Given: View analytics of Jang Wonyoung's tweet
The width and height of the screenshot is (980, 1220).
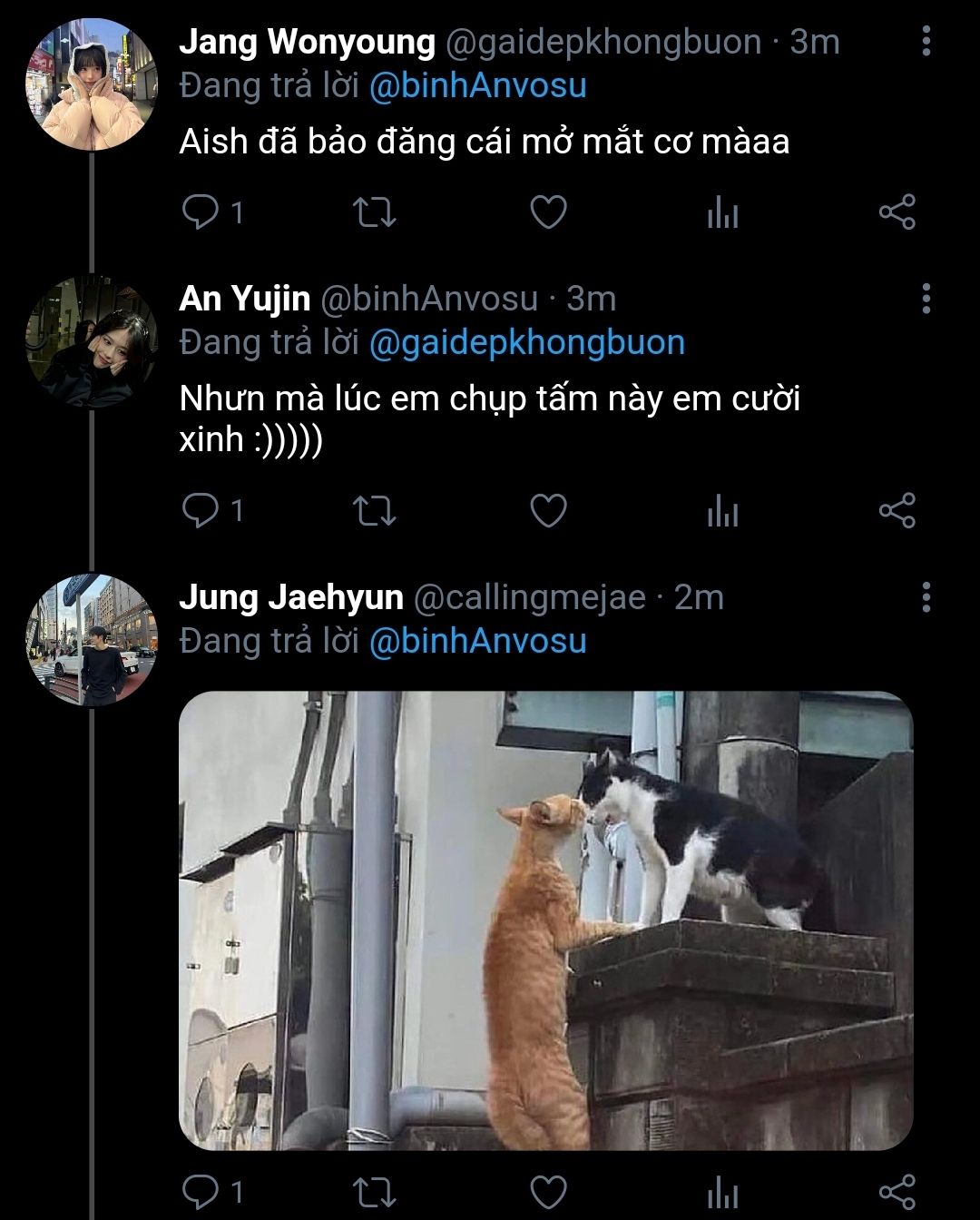Looking at the screenshot, I should point(722,213).
